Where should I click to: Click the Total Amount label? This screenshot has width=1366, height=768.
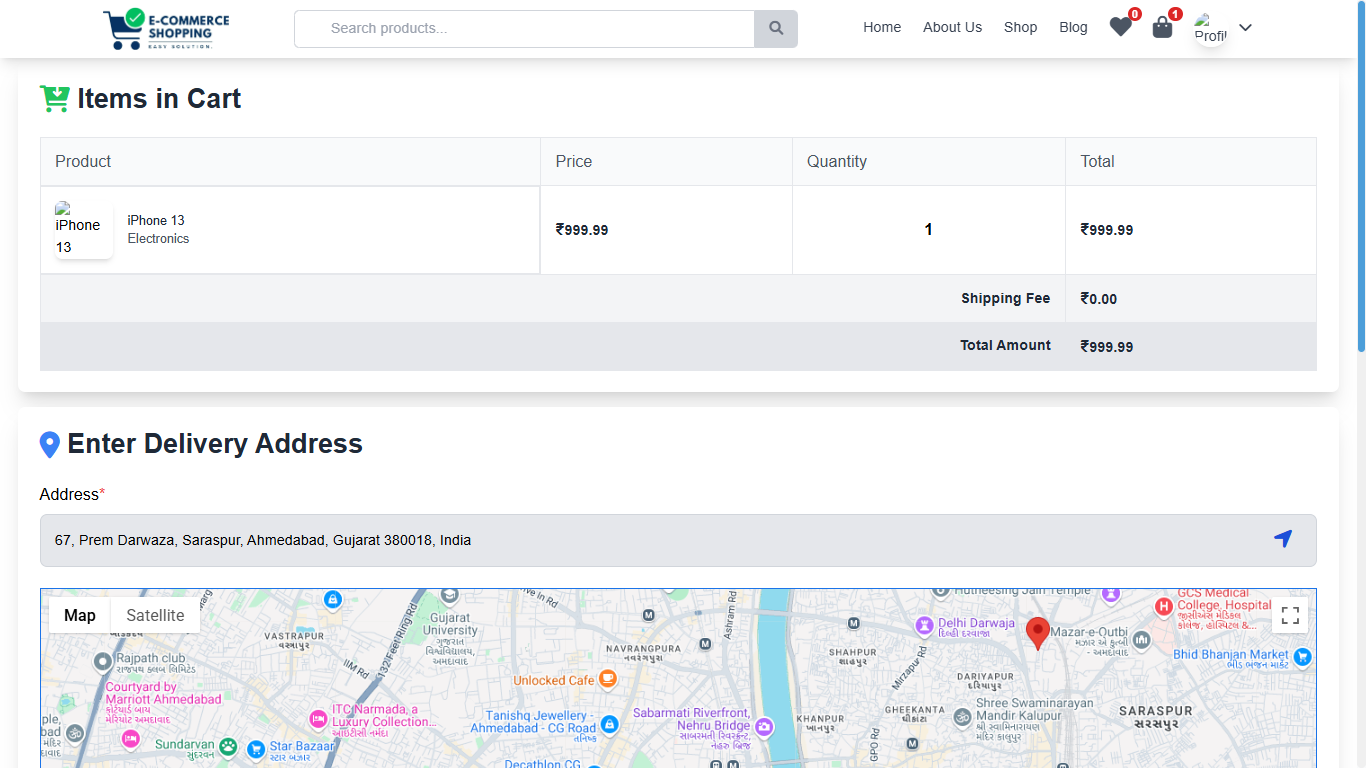tap(1005, 345)
